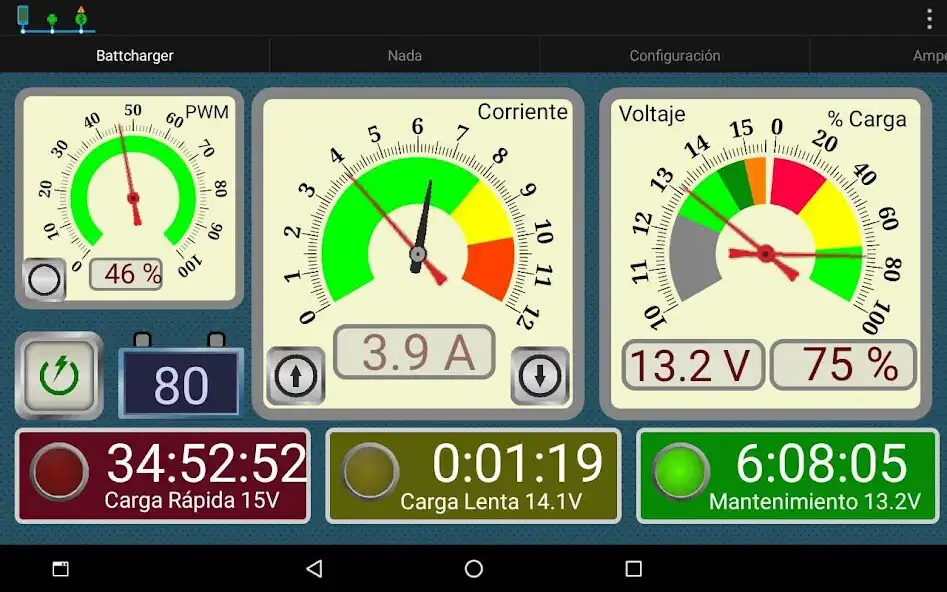The height and width of the screenshot is (592, 947).
Task: Tap the battery capacity display showing 80
Action: (x=181, y=384)
